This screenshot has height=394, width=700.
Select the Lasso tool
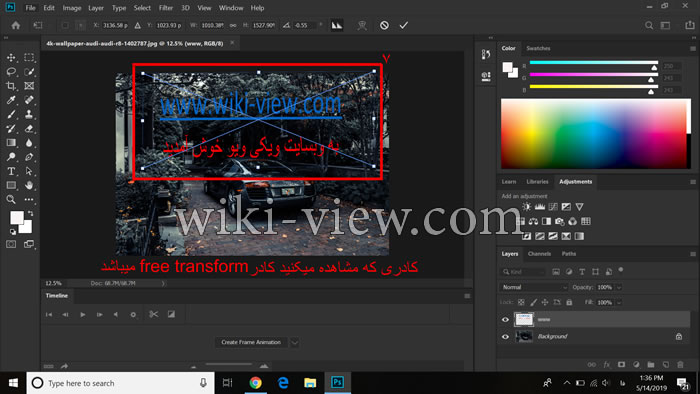[x=11, y=72]
